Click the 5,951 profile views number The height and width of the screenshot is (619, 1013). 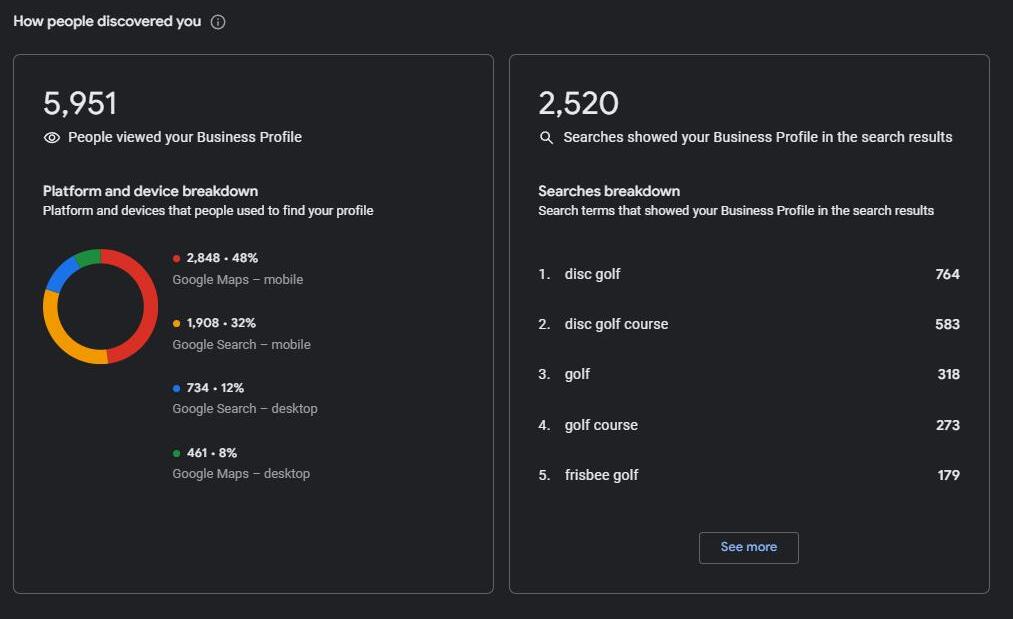80,104
